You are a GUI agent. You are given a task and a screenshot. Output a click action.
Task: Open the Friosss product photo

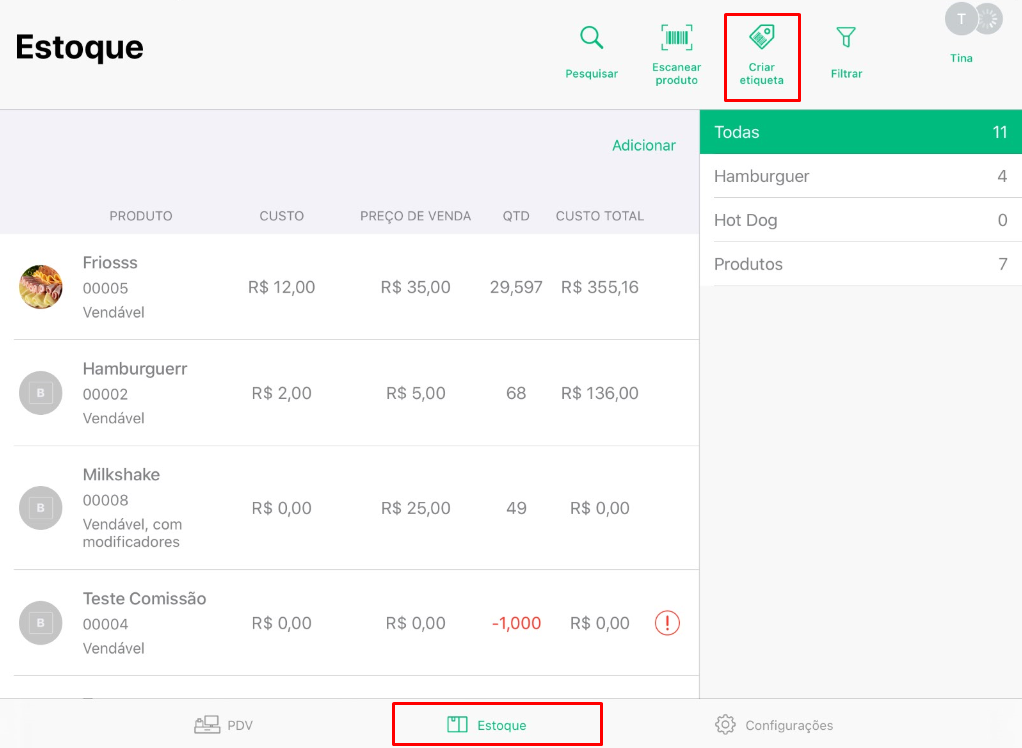point(40,287)
